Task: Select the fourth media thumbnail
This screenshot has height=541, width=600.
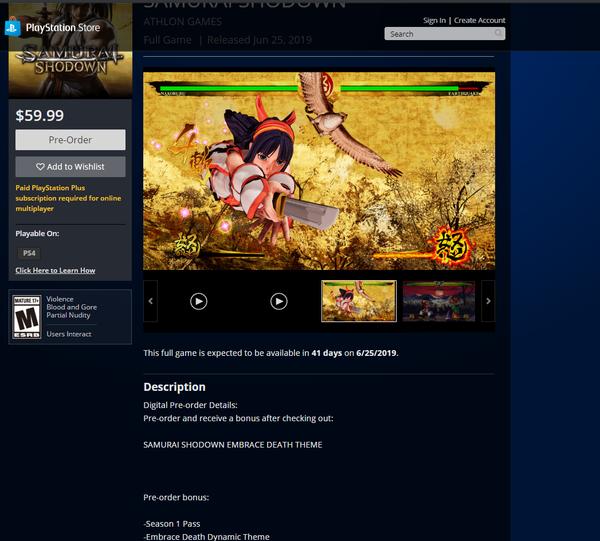Action: click(438, 301)
